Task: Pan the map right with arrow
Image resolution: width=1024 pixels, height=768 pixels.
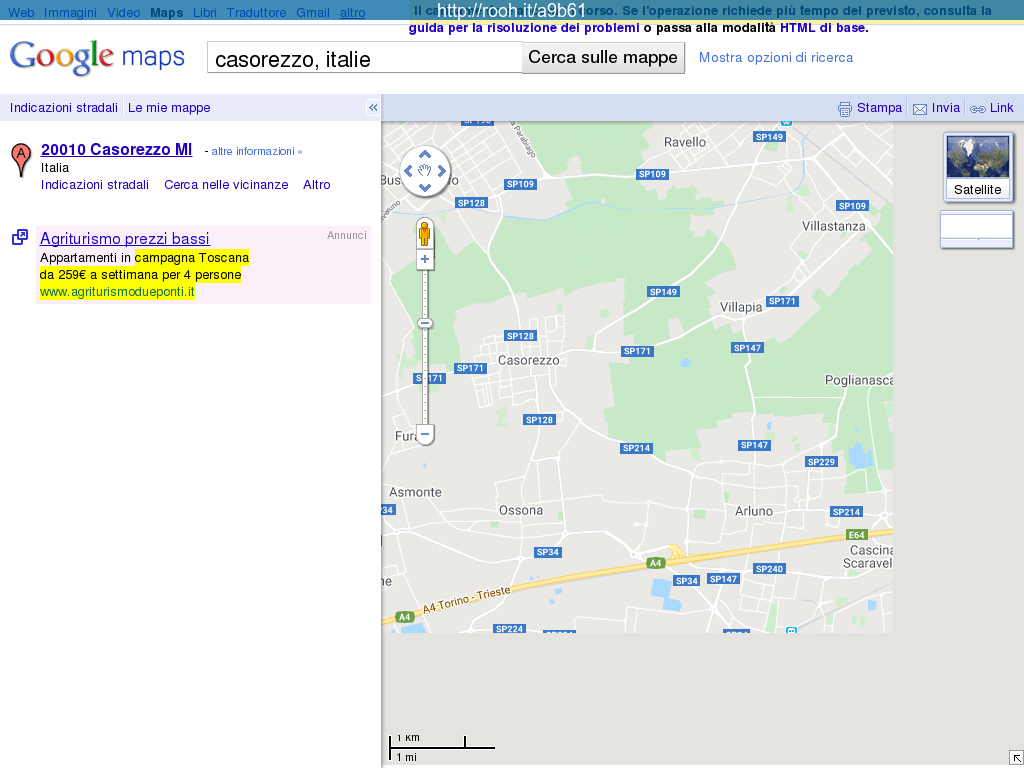Action: (441, 171)
